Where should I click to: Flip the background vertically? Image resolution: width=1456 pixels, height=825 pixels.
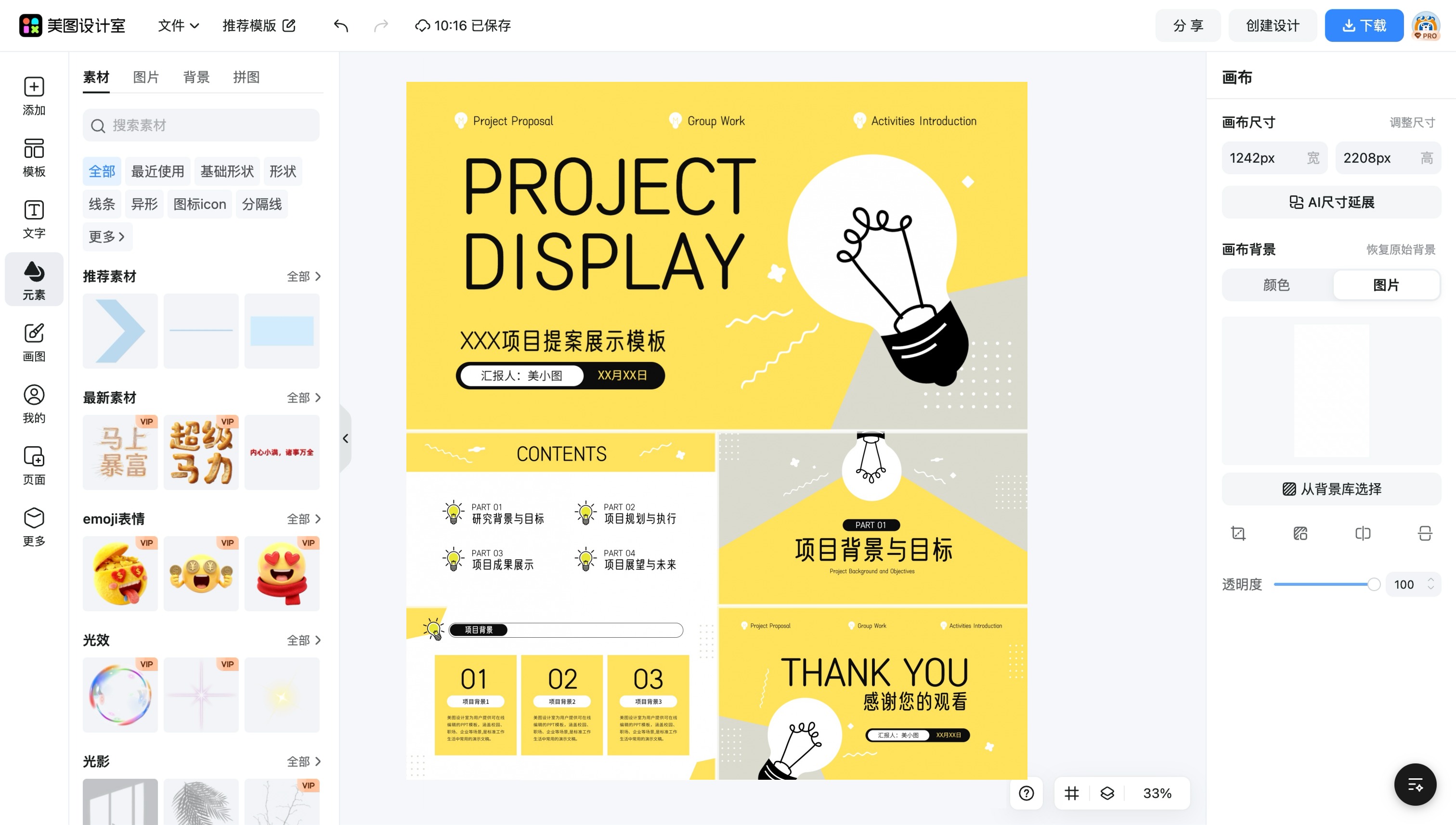click(1425, 533)
